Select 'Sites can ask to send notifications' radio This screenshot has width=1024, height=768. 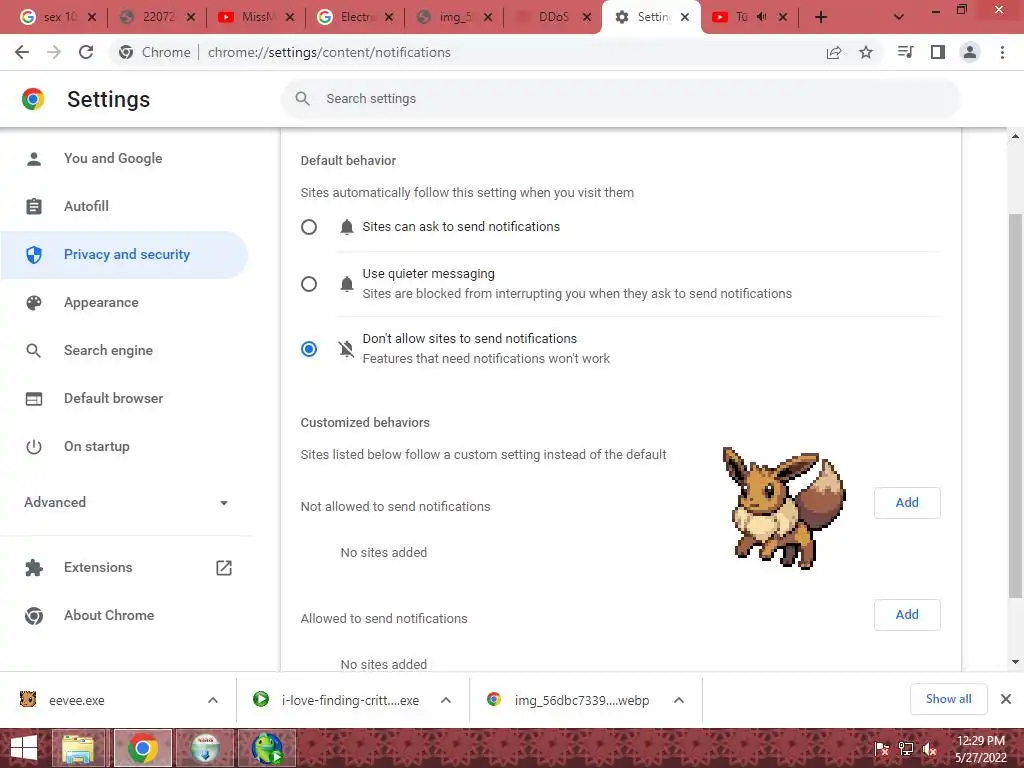309,227
